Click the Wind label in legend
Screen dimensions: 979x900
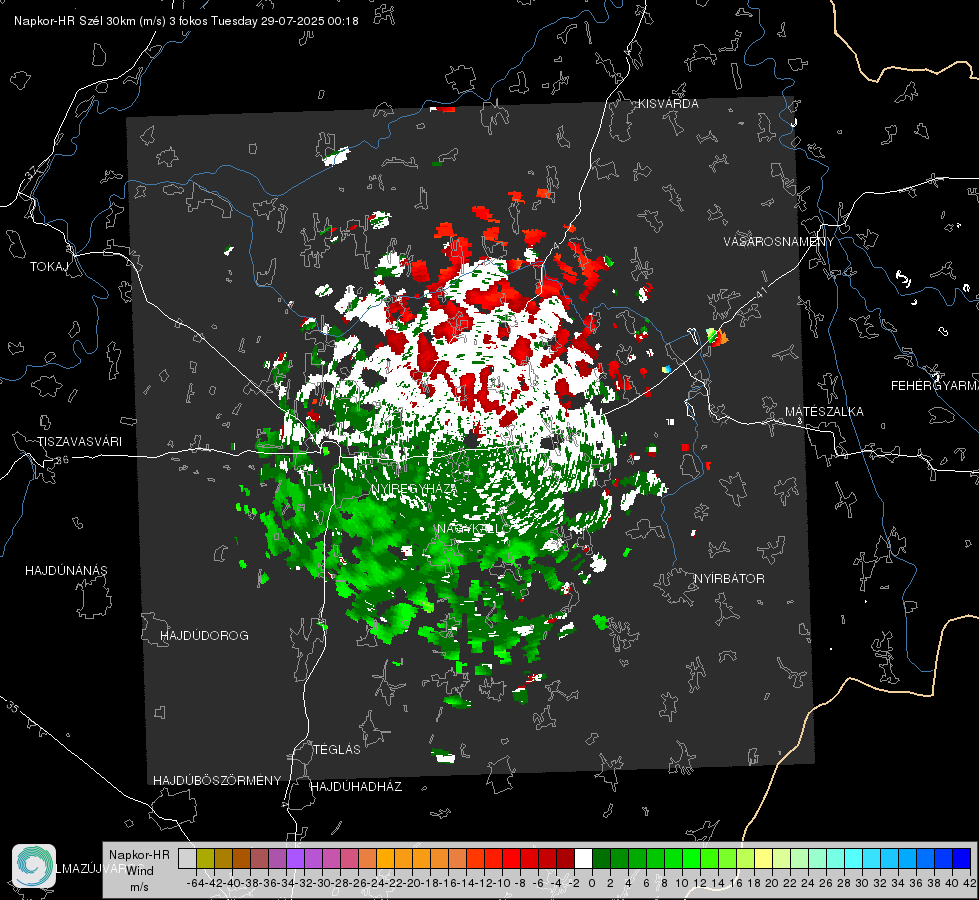click(140, 870)
